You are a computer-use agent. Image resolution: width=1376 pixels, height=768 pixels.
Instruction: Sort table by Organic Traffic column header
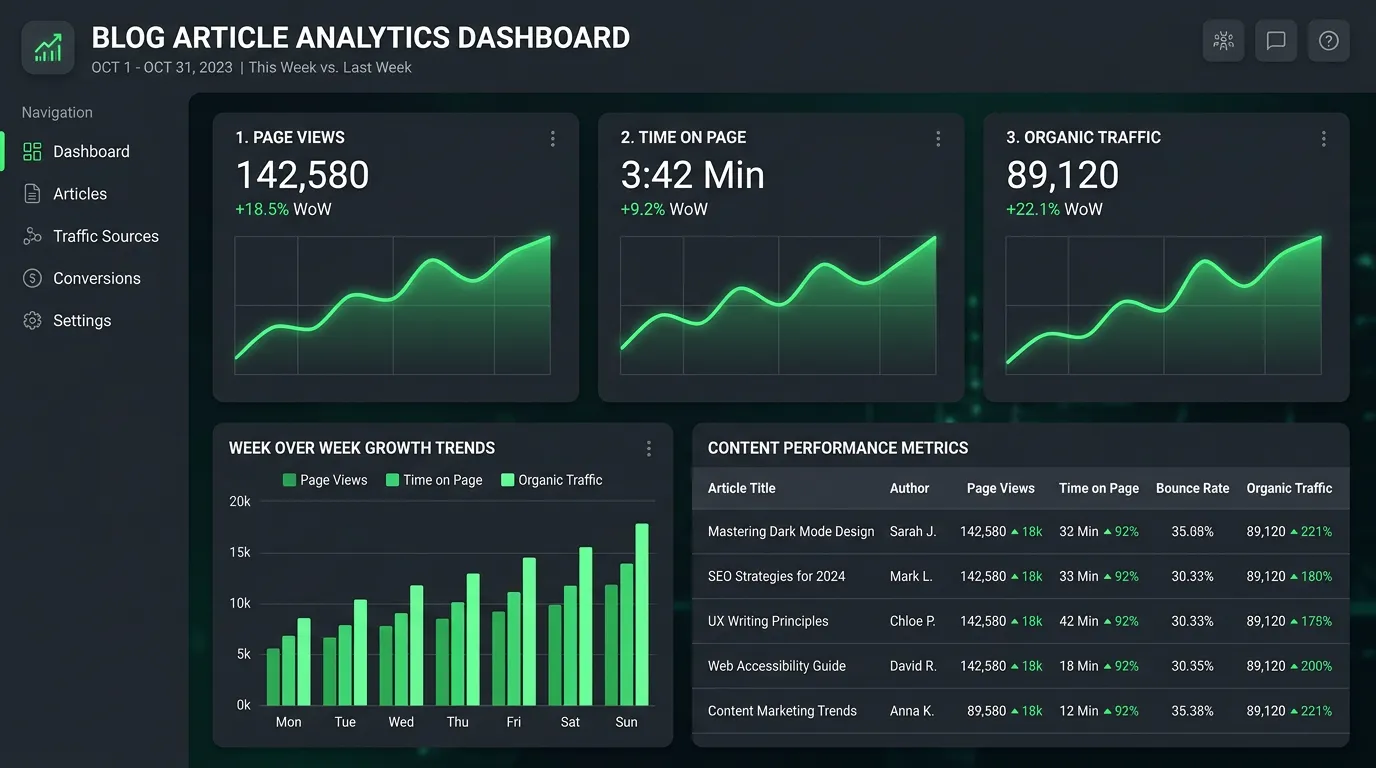(x=1289, y=488)
